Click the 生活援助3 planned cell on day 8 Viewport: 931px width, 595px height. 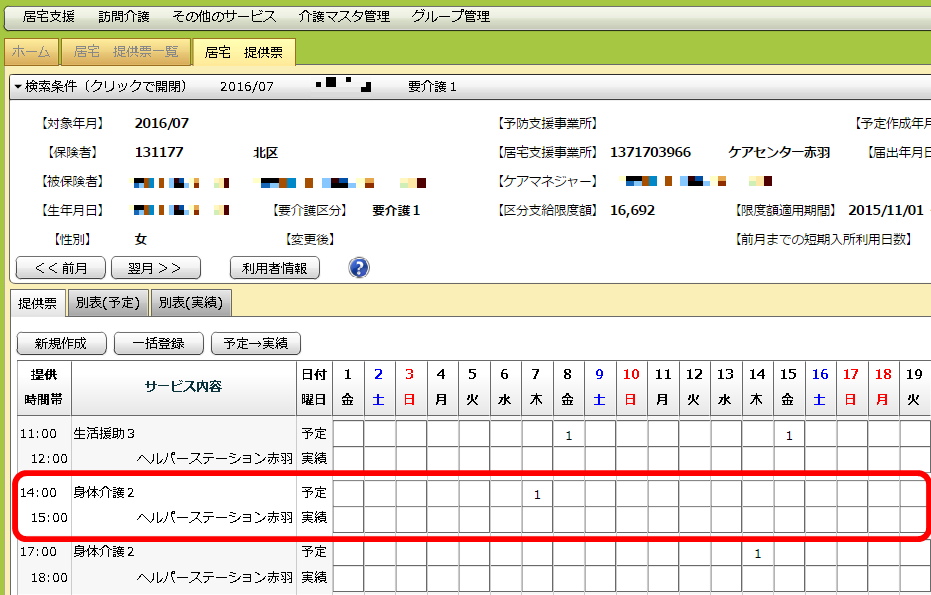coord(568,435)
